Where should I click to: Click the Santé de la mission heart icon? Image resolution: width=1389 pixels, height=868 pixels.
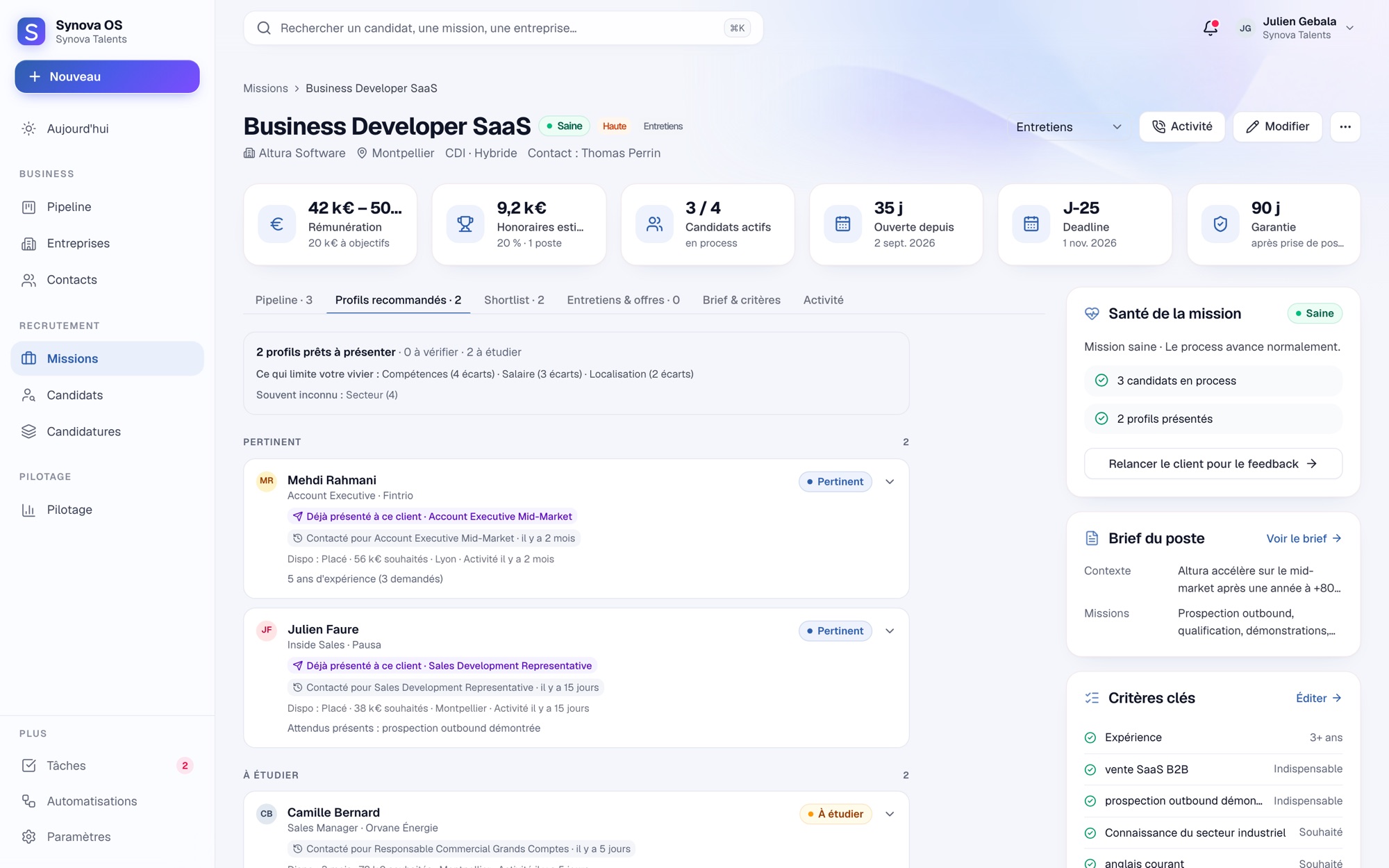[1092, 314]
